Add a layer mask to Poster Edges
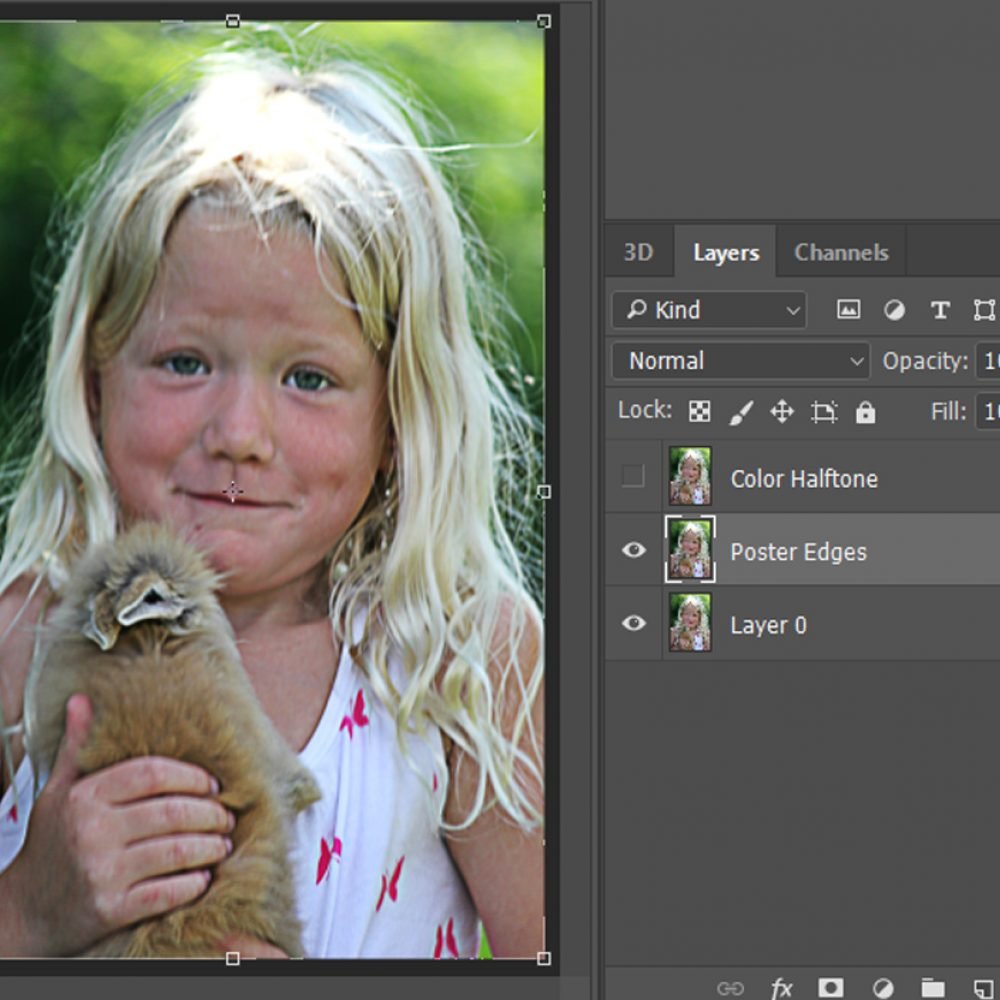Viewport: 1000px width, 1000px height. [829, 986]
